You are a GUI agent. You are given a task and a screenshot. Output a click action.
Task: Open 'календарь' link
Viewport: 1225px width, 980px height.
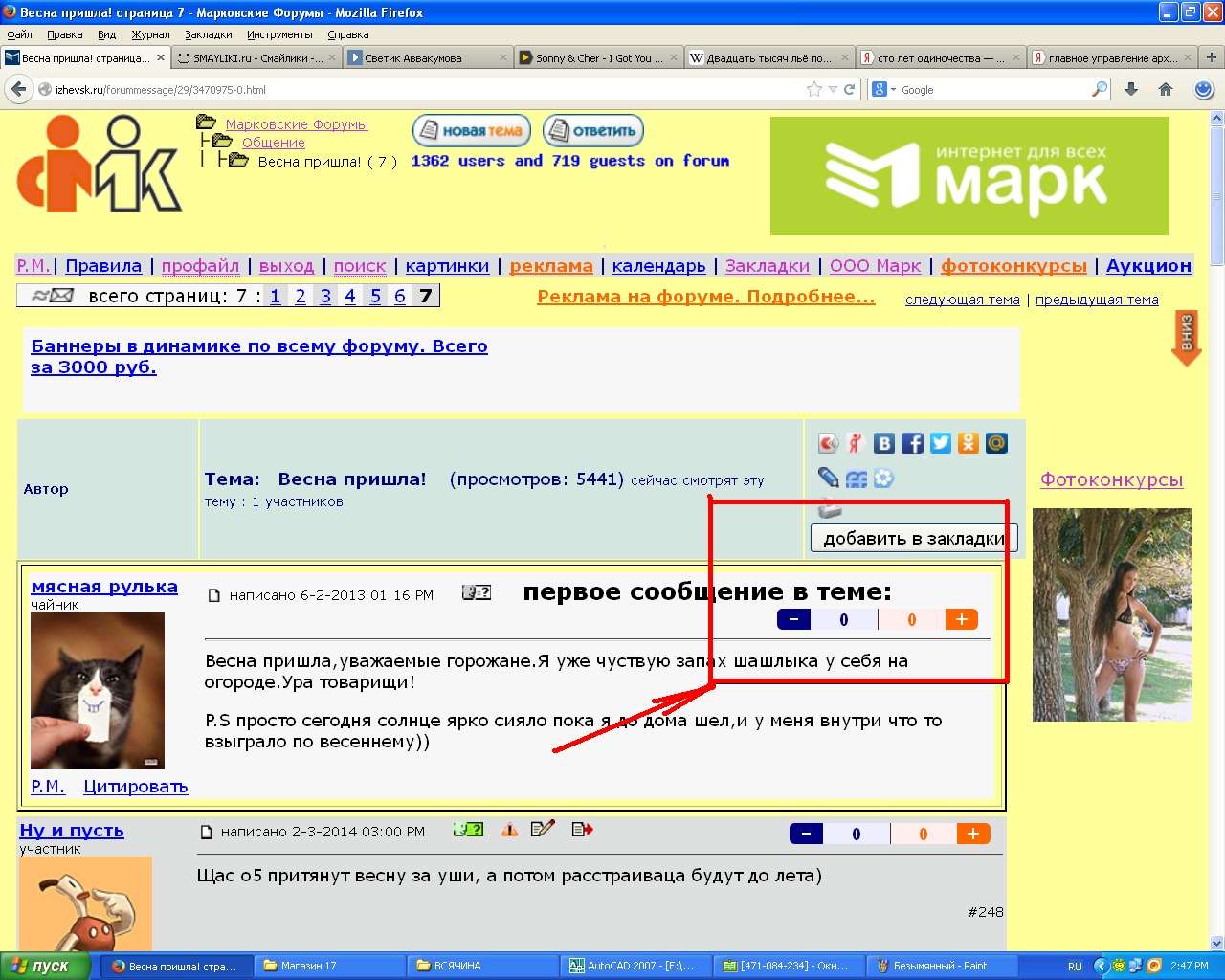[658, 266]
